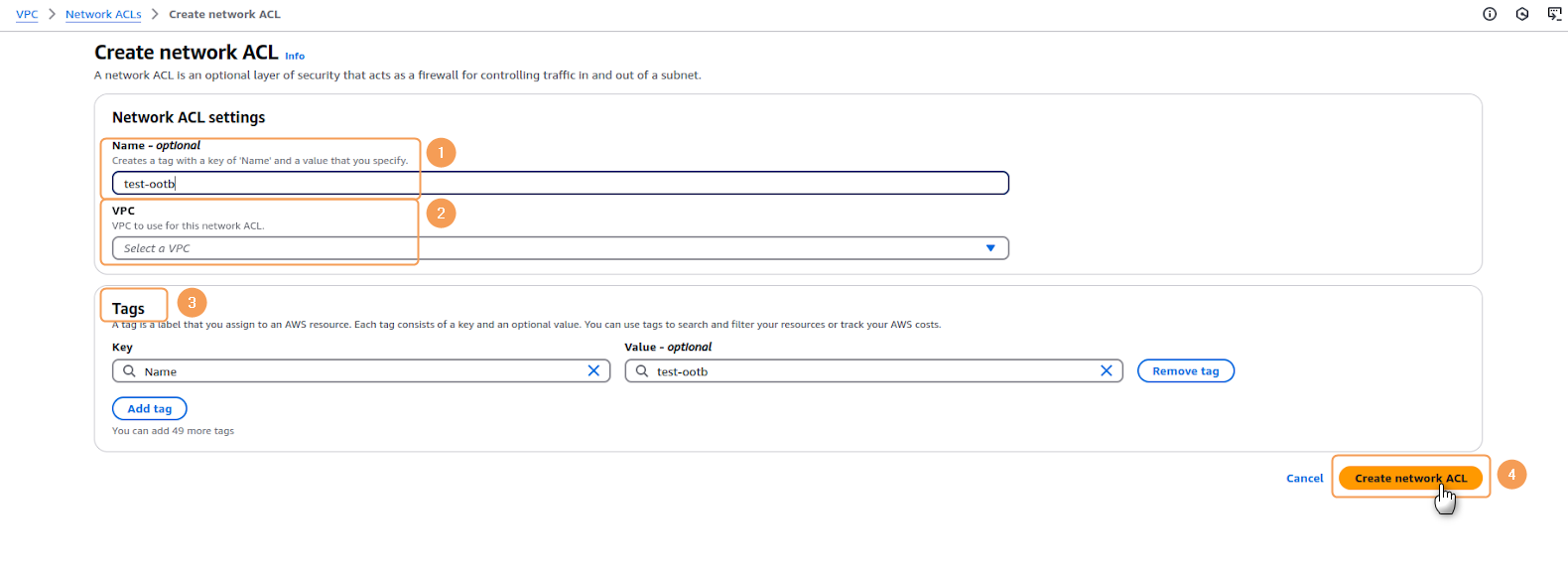Navigate to Network ACLs breadcrumb
Image resolution: width=1568 pixels, height=578 pixels.
103,14
